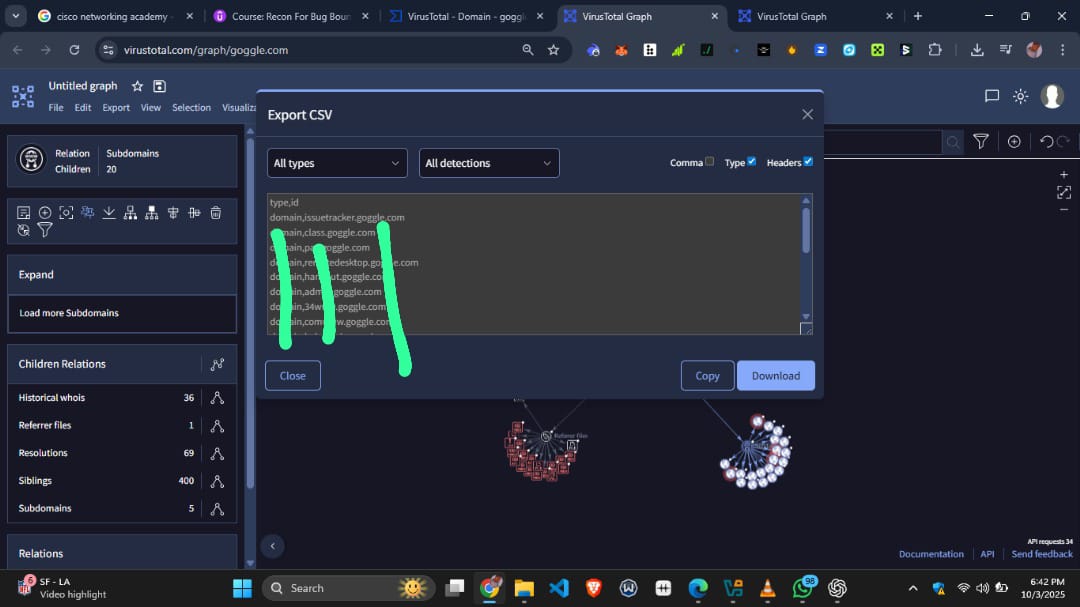Viewport: 1080px width, 607px height.
Task: Open the user profile avatar
Action: [x=1052, y=96]
